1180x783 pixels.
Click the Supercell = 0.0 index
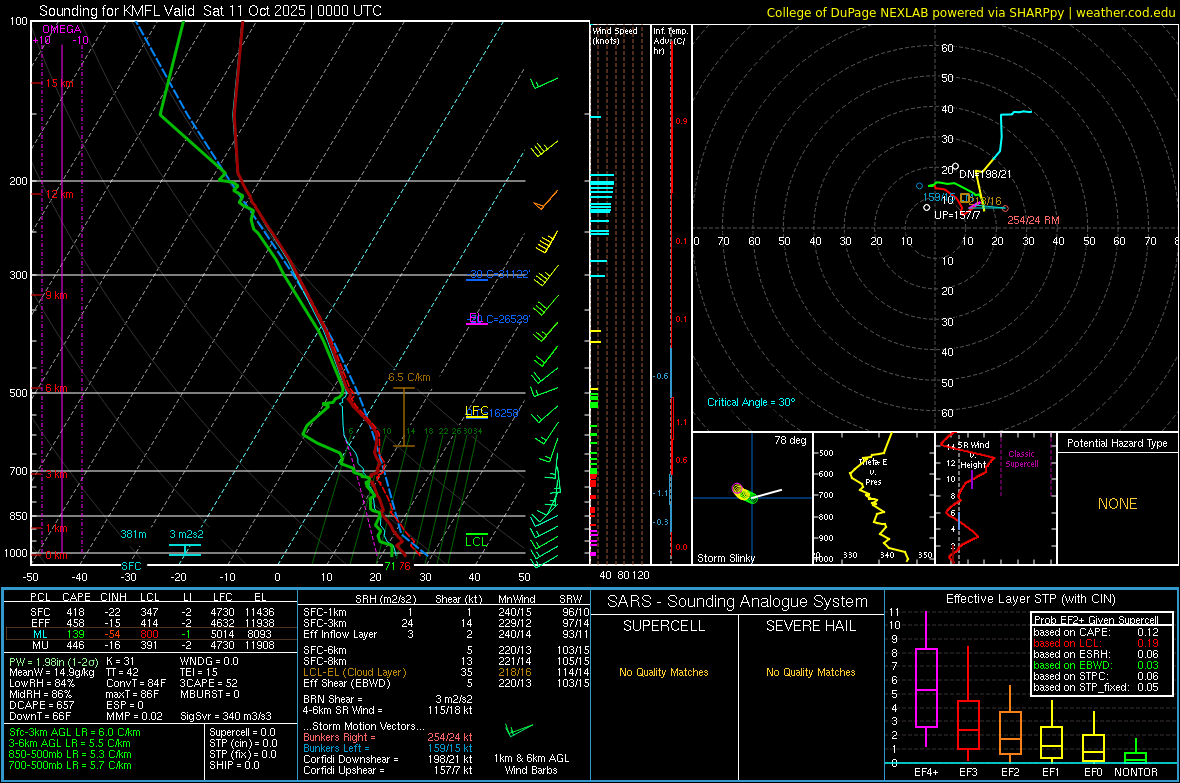pyautogui.click(x=242, y=732)
